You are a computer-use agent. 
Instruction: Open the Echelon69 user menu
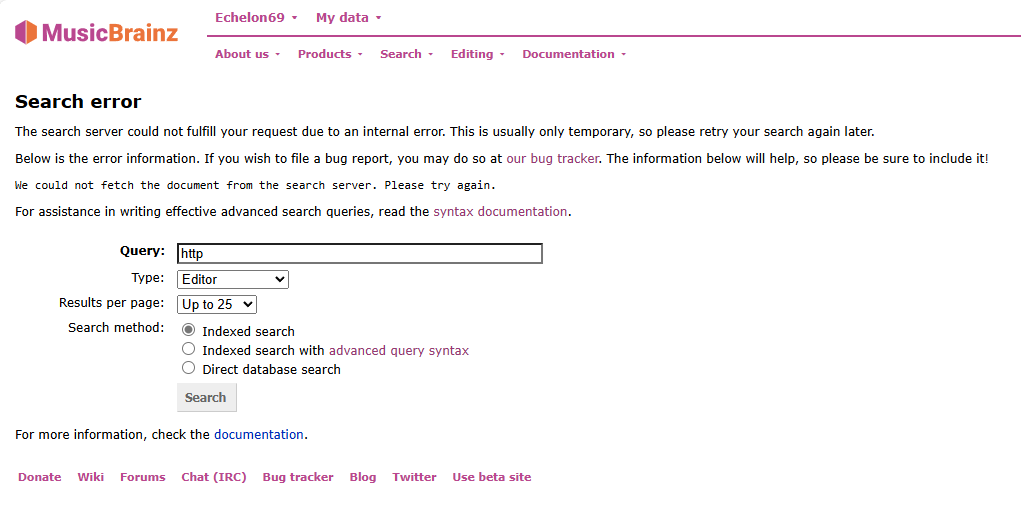click(256, 18)
